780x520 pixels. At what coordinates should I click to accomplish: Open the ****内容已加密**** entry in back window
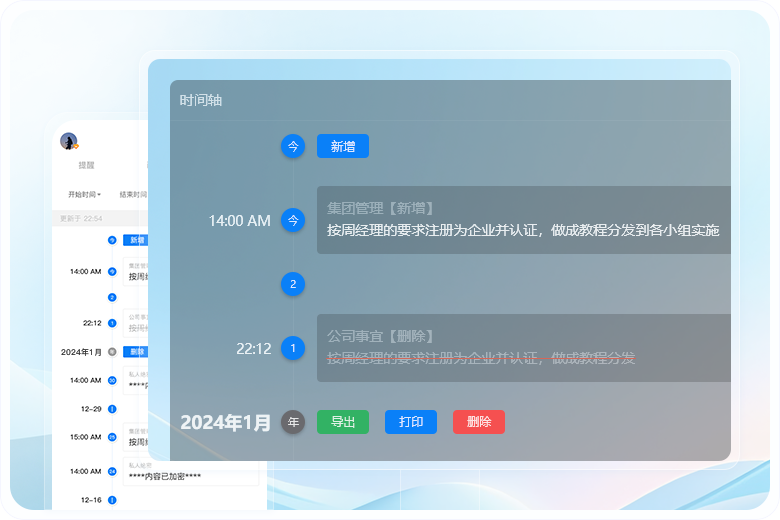click(x=191, y=472)
